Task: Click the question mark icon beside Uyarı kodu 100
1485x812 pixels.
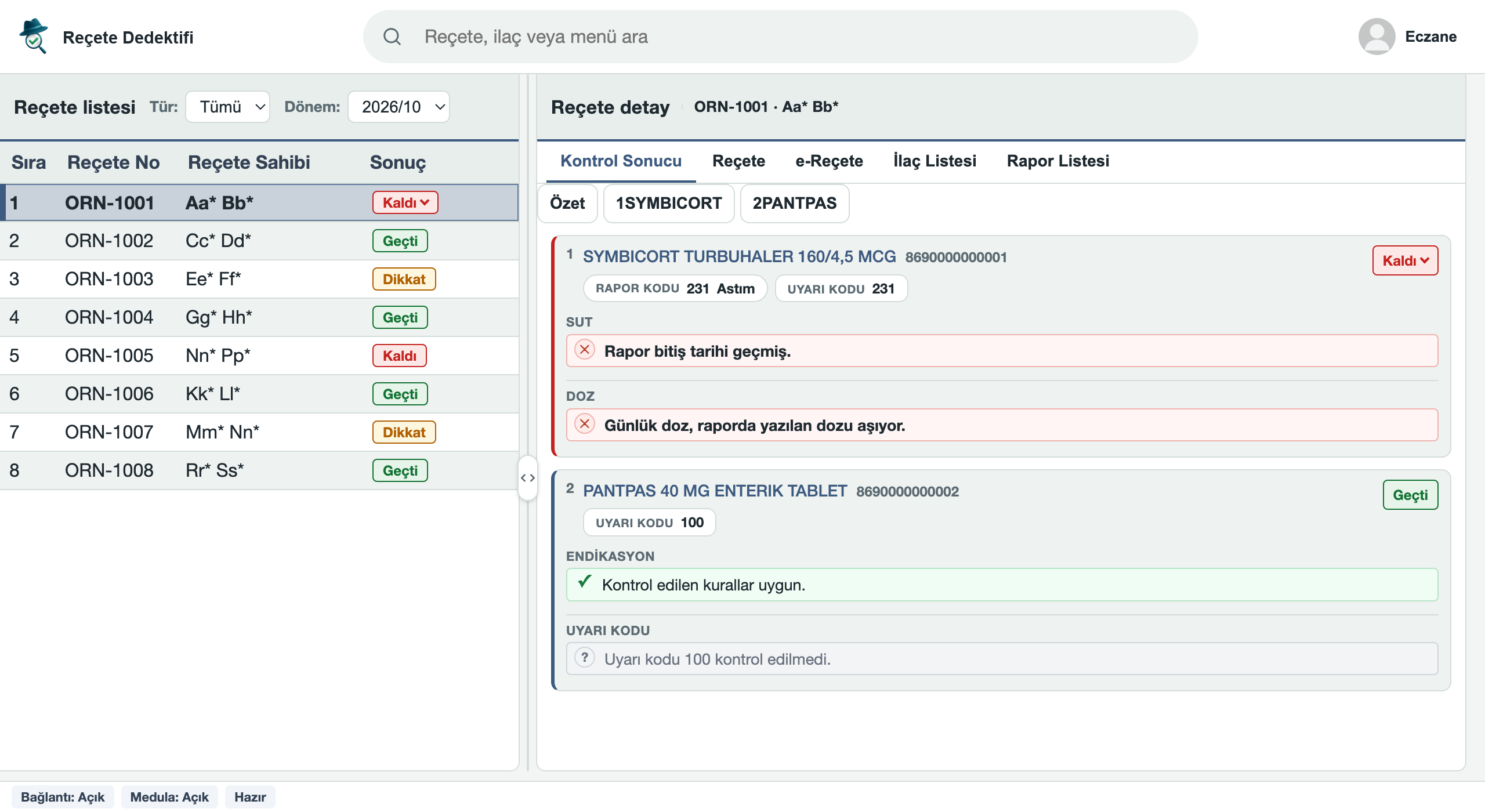Action: [x=585, y=657]
